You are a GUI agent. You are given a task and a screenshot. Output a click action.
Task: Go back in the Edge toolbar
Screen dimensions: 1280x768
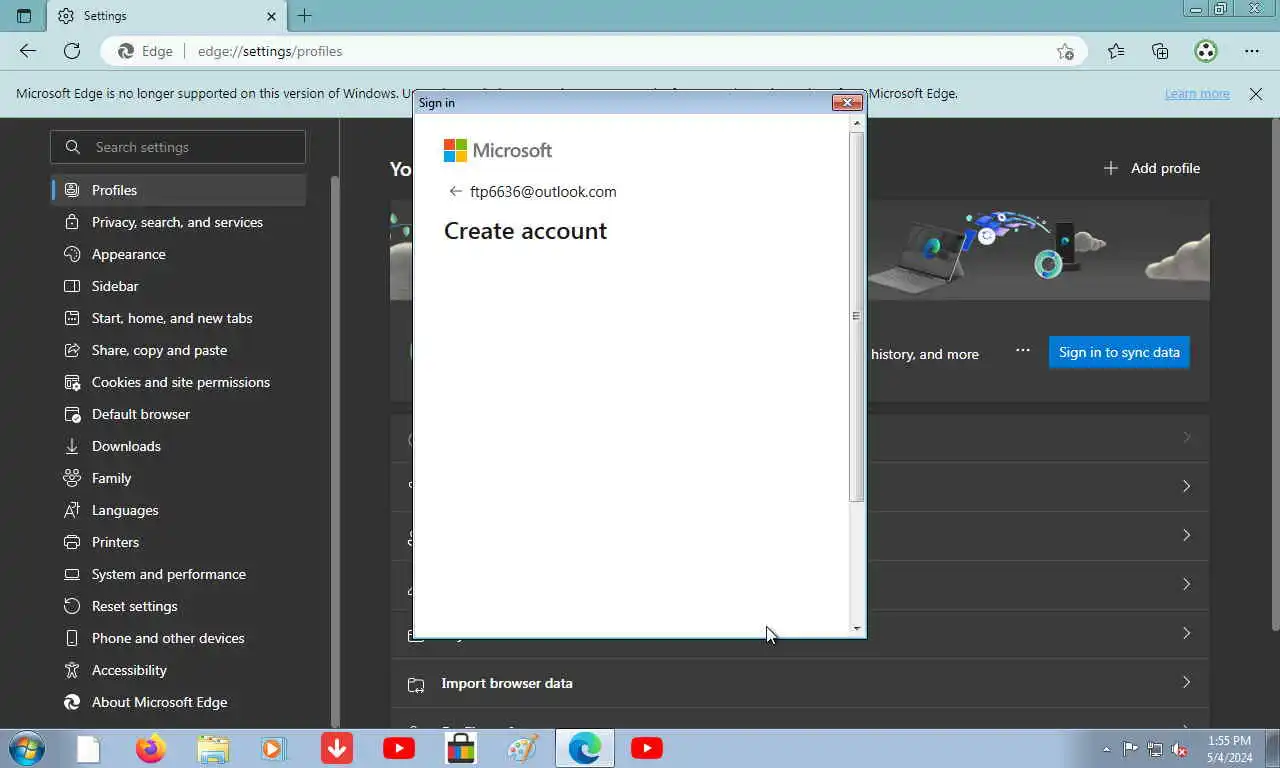[x=28, y=51]
